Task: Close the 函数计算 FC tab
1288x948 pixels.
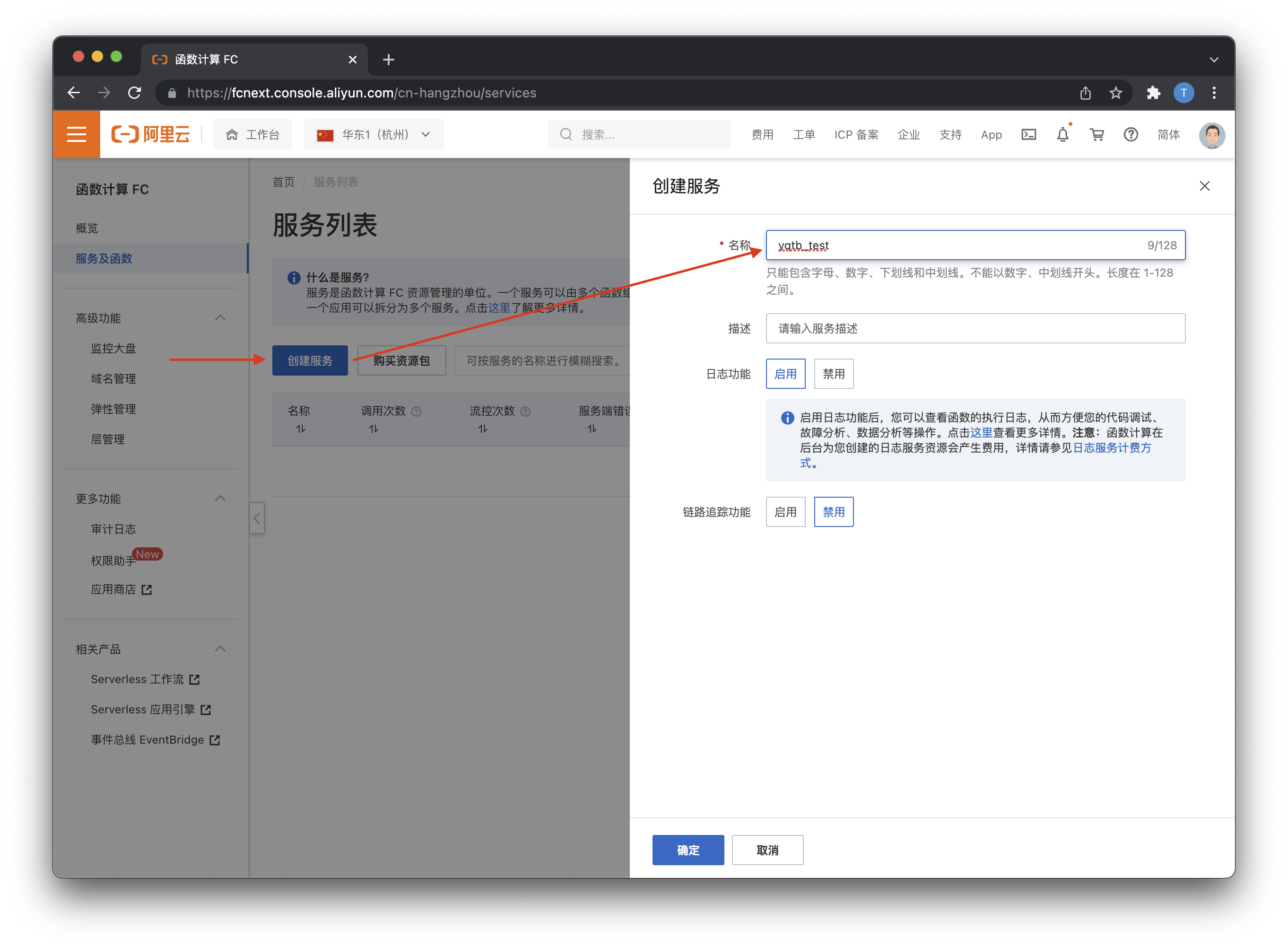Action: pos(353,60)
